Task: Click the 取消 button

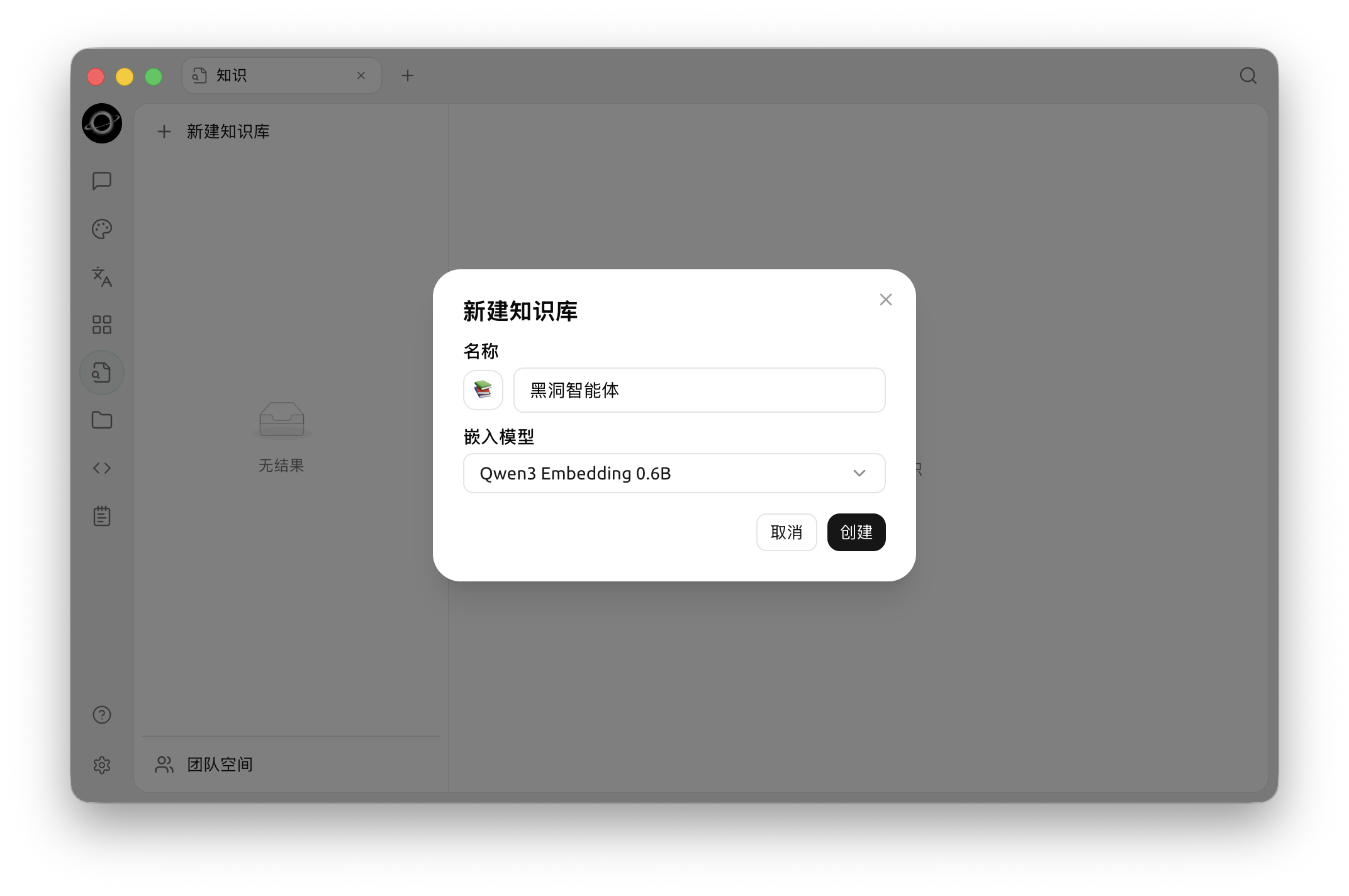Action: pyautogui.click(x=786, y=532)
